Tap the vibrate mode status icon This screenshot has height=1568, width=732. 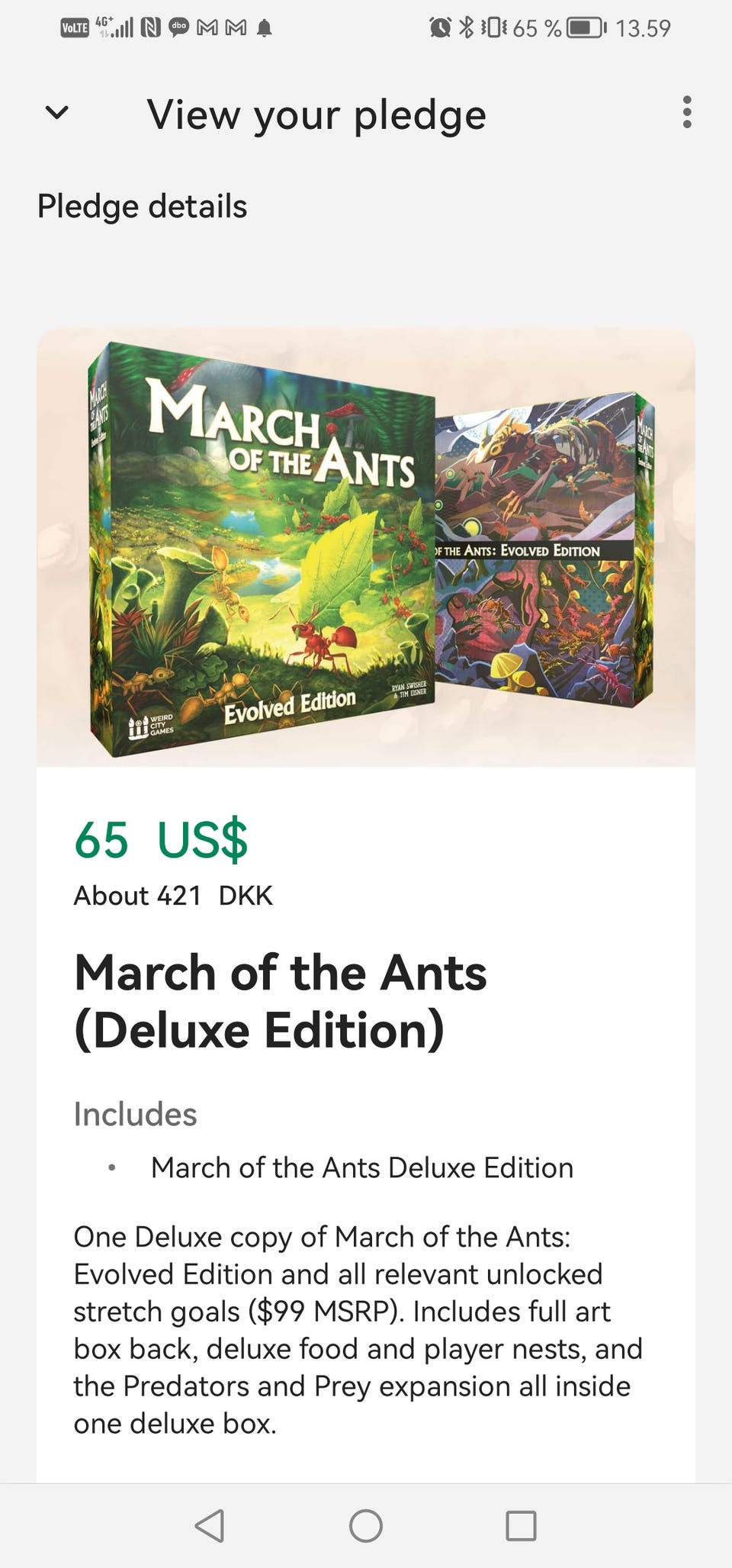pyautogui.click(x=494, y=28)
